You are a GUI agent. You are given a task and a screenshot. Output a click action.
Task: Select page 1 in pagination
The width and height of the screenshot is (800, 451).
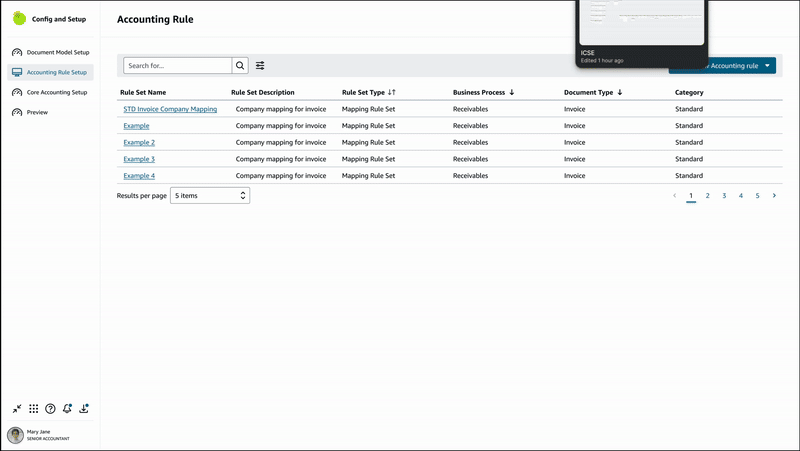[691, 196]
